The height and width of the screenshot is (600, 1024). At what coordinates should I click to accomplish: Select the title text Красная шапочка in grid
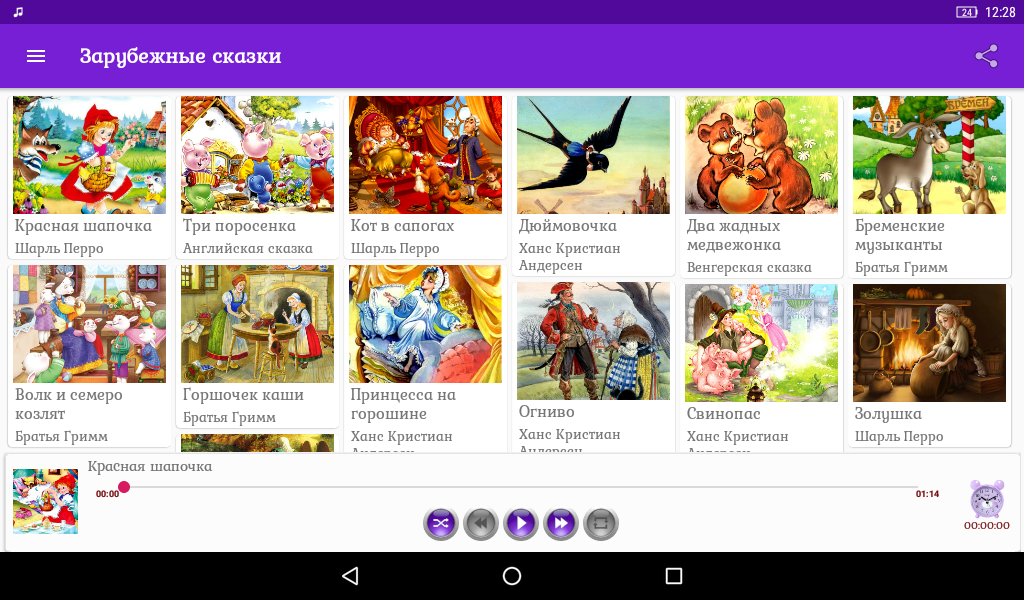point(83,226)
